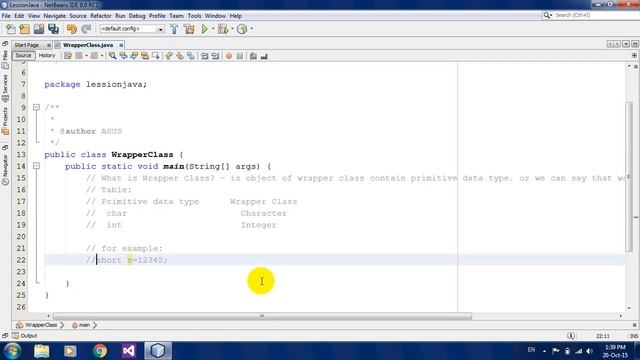Open the View menu

pos(34,16)
